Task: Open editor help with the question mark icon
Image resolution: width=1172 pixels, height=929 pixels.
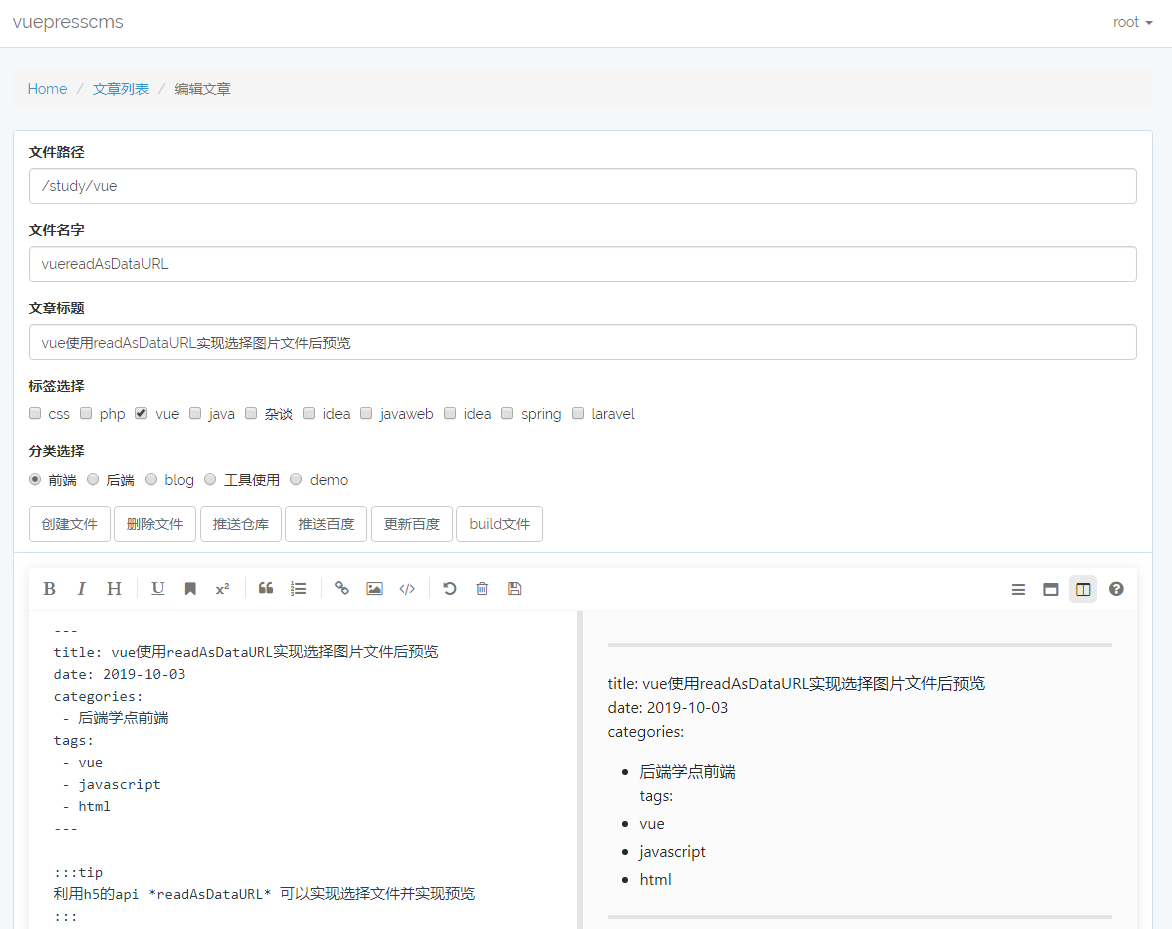Action: tap(1116, 590)
